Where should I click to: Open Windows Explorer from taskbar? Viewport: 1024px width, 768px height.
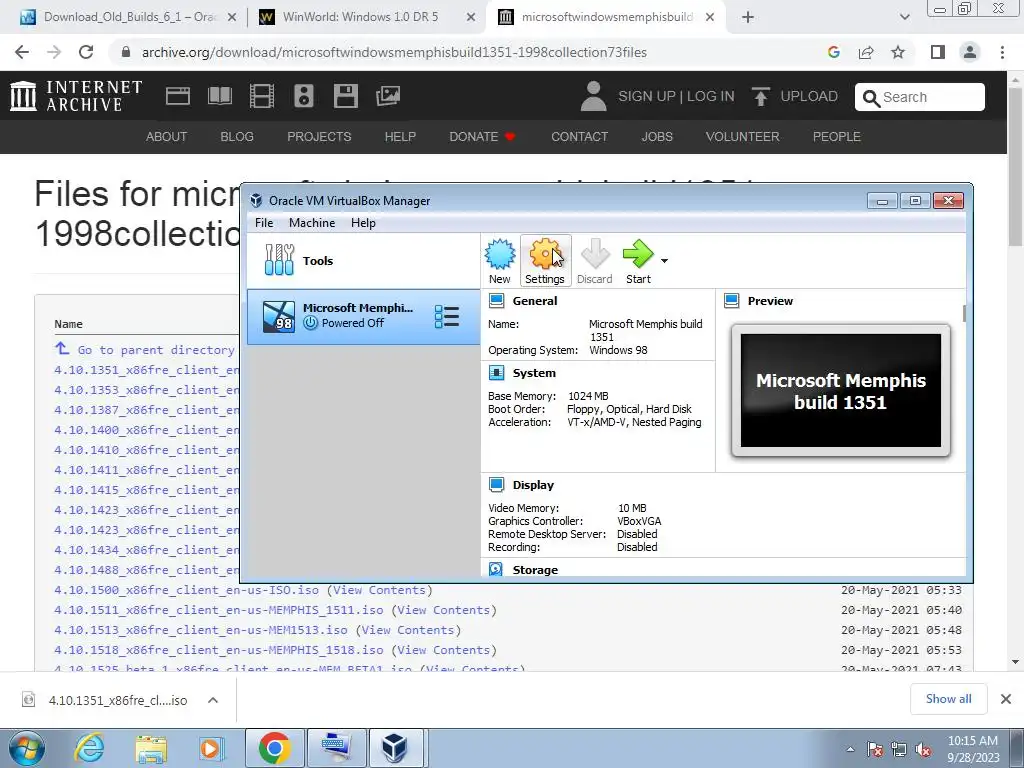pyautogui.click(x=151, y=748)
